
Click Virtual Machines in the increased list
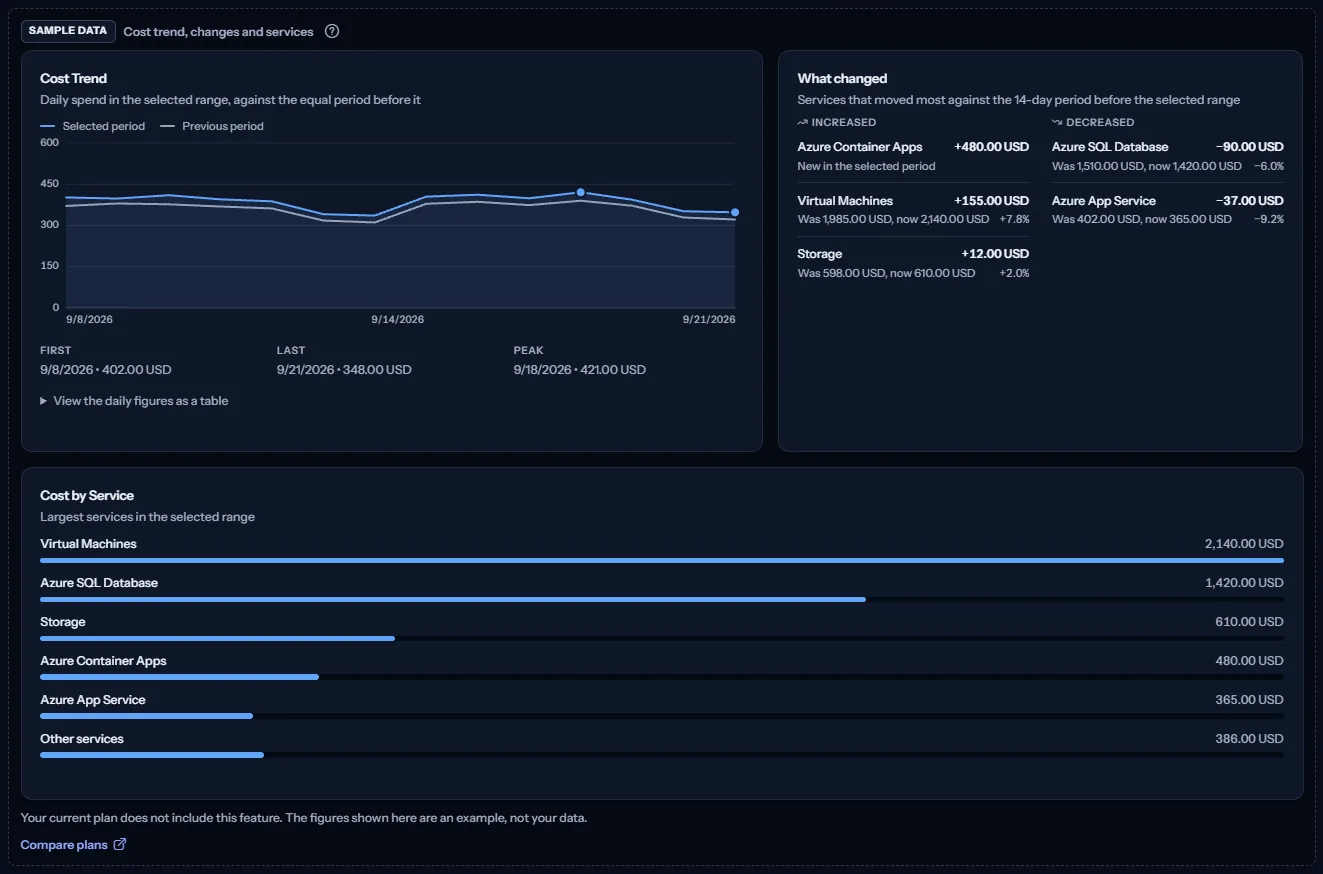tap(845, 201)
